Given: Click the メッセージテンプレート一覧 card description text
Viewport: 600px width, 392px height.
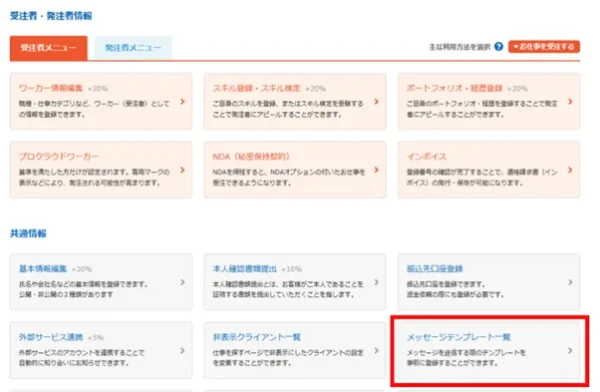Looking at the screenshot, I should point(466,358).
